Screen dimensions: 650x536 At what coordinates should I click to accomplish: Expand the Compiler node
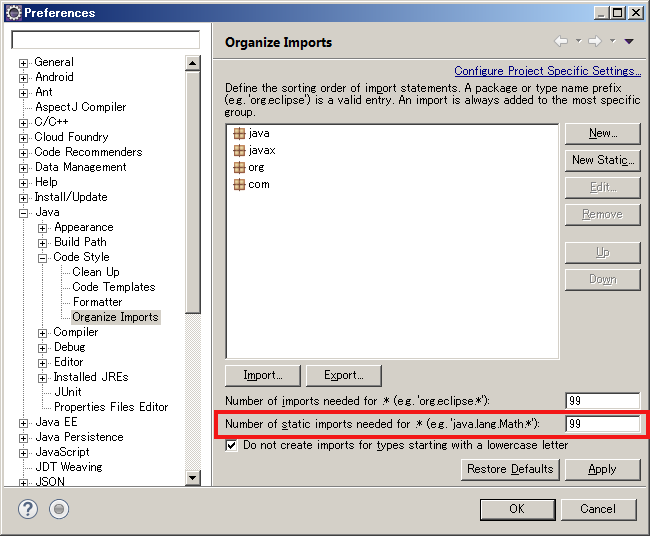(x=42, y=333)
